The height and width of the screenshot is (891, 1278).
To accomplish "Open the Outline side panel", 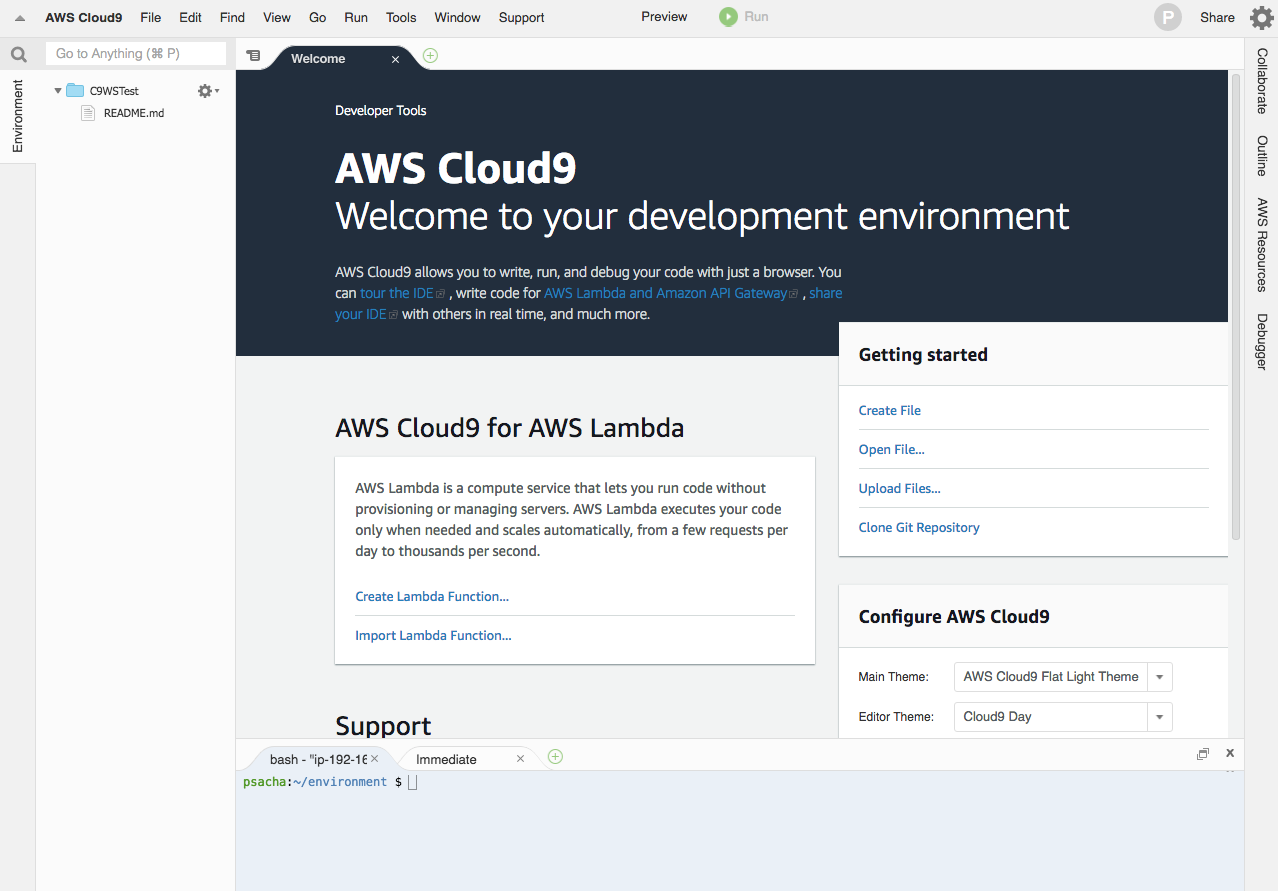I will pyautogui.click(x=1262, y=156).
